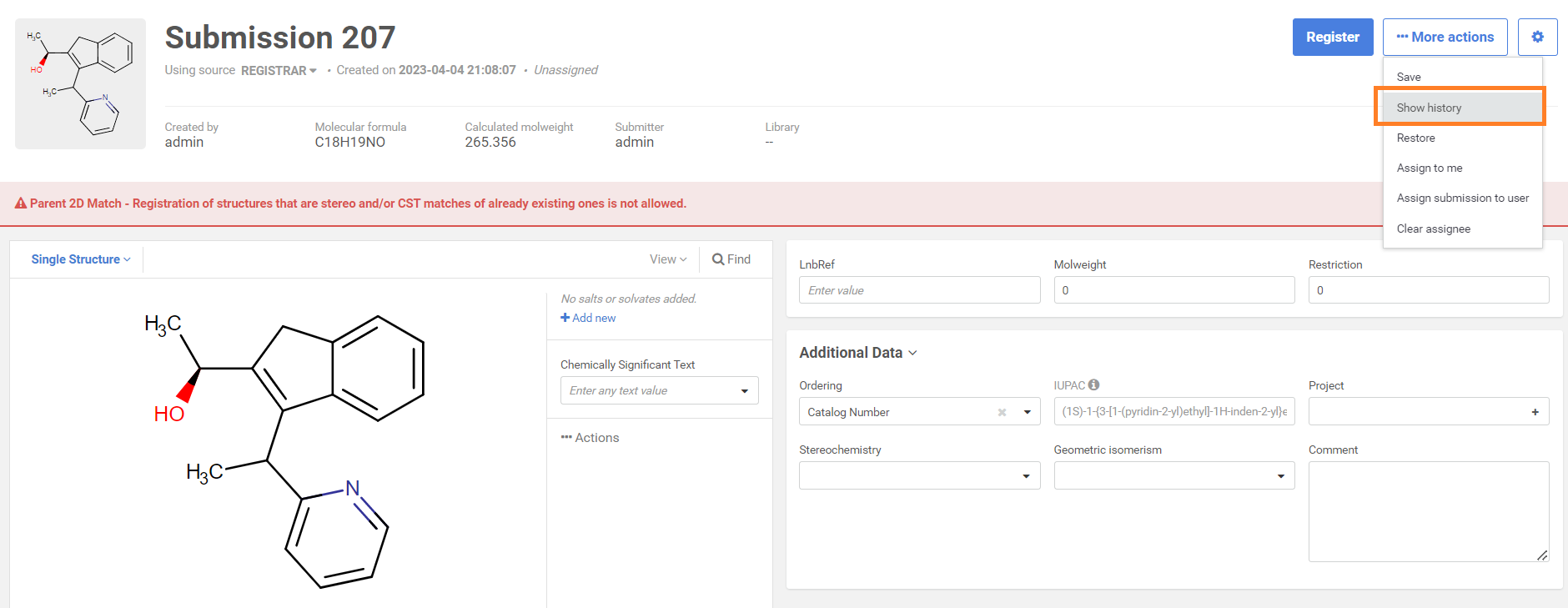Image resolution: width=1568 pixels, height=608 pixels.
Task: Open the Geometric isomerism dropdown
Action: [x=1173, y=475]
